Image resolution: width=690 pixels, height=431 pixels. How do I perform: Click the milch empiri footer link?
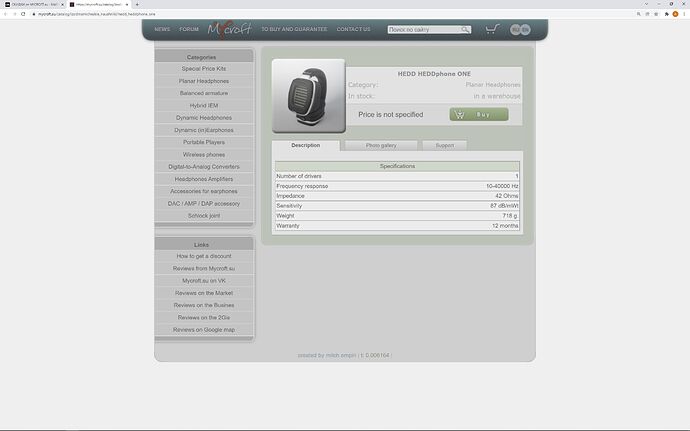pos(341,355)
